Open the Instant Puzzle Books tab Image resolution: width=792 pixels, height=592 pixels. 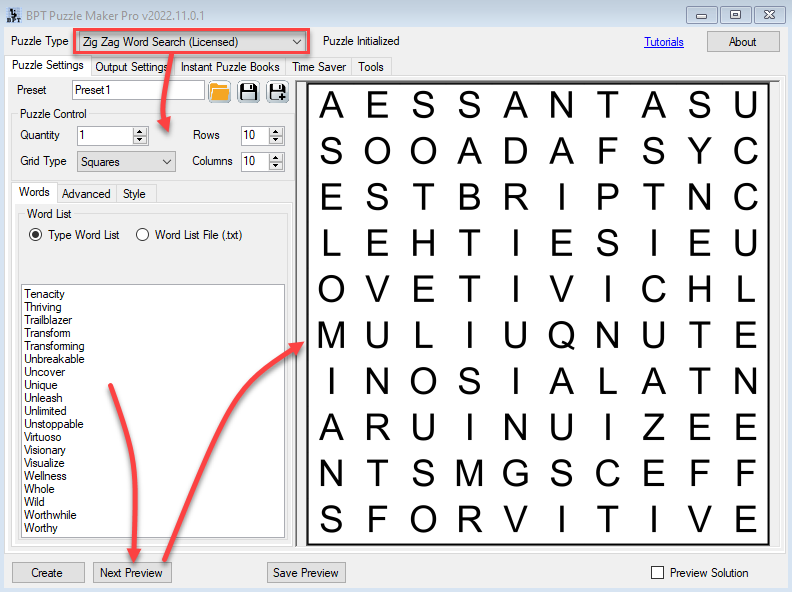tap(230, 67)
